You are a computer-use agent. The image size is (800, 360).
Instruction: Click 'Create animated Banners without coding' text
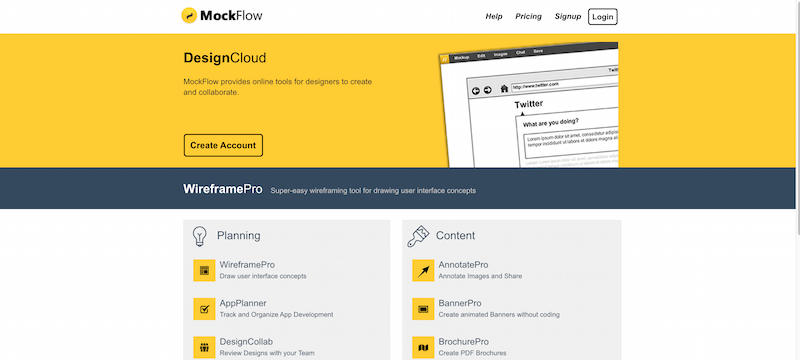[499, 315]
